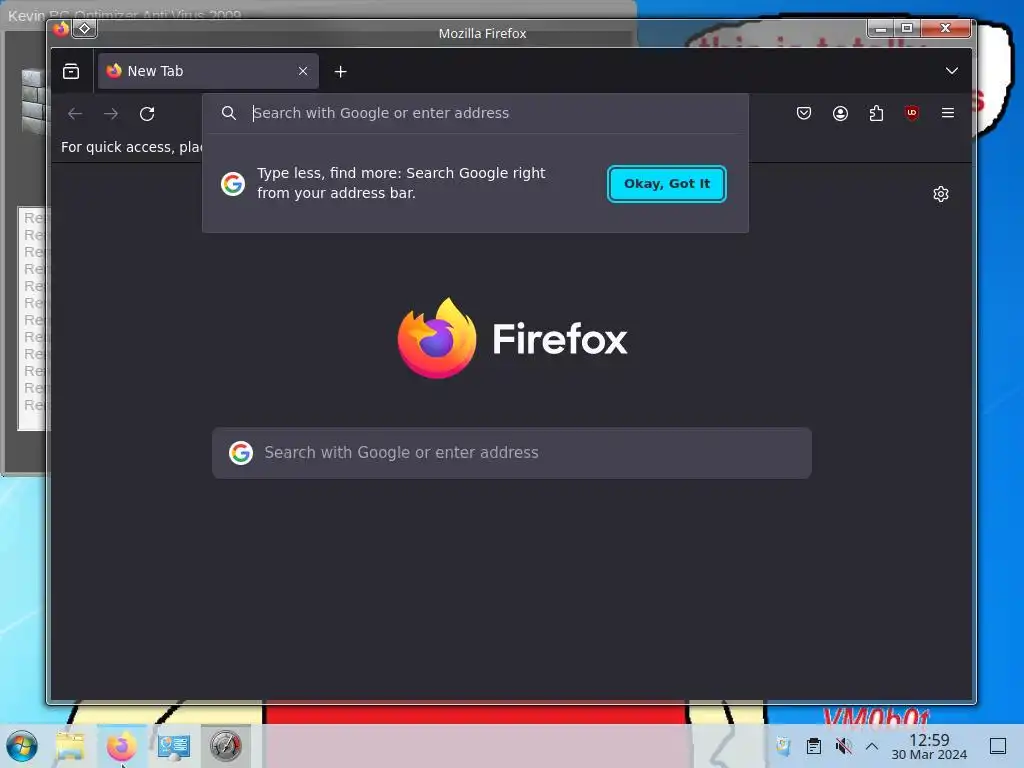Open the Firefox hamburger application menu

[948, 113]
